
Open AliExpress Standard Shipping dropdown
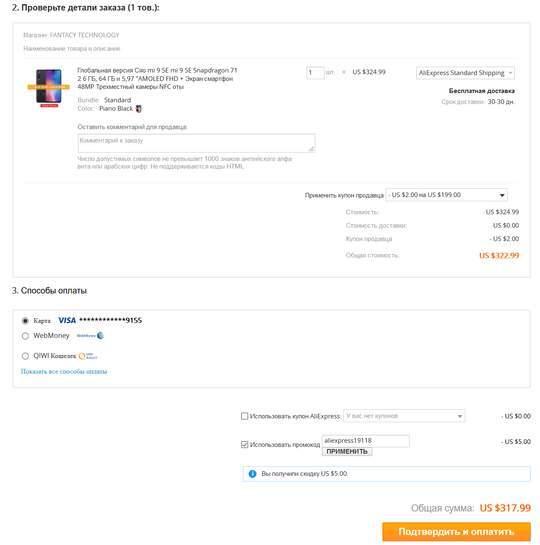tap(465, 73)
